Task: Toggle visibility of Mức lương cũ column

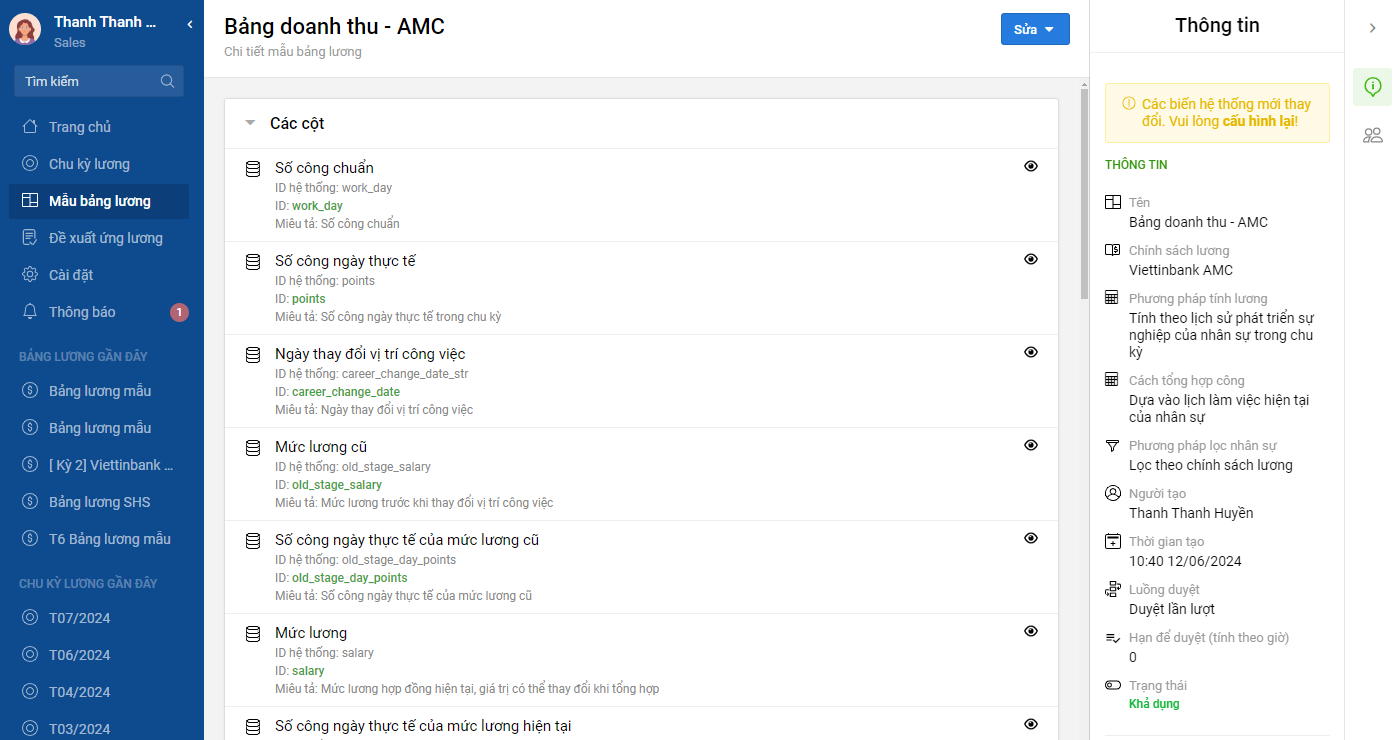Action: (1031, 445)
